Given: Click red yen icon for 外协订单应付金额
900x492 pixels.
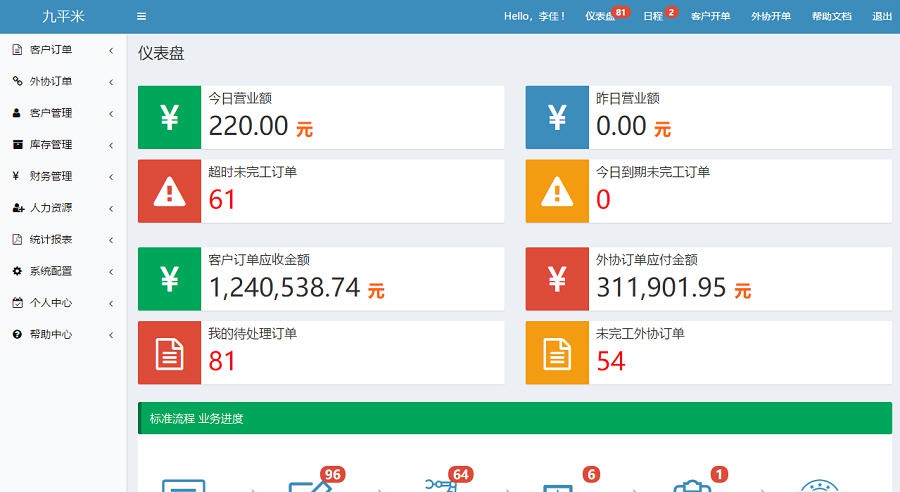Looking at the screenshot, I should 557,279.
